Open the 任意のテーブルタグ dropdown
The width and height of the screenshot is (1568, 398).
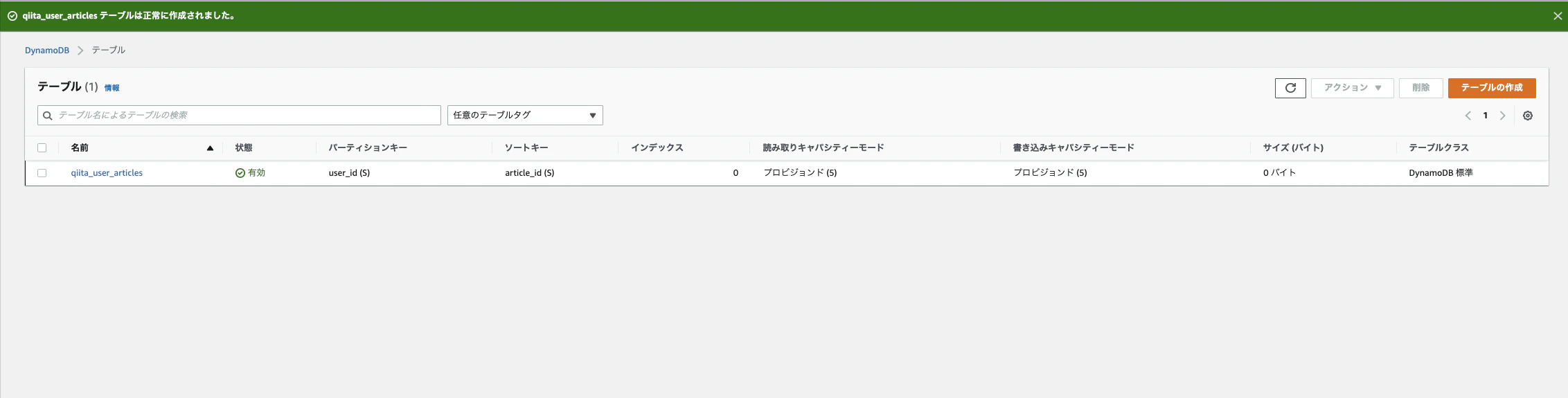pos(525,115)
